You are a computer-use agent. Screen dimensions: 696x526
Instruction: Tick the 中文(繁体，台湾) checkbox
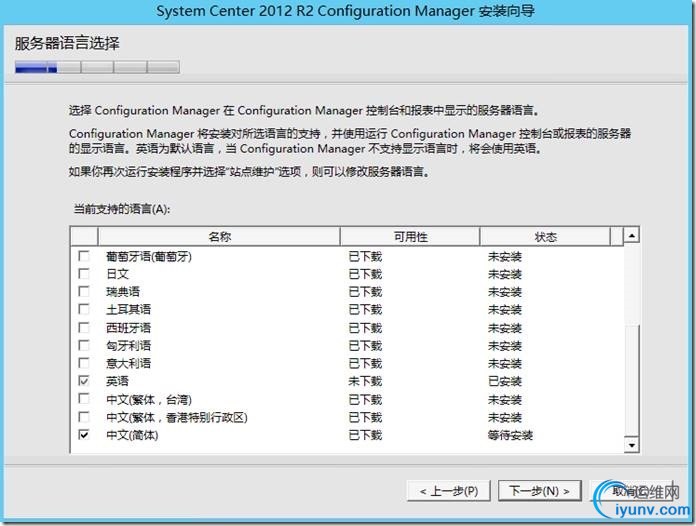pyautogui.click(x=84, y=399)
